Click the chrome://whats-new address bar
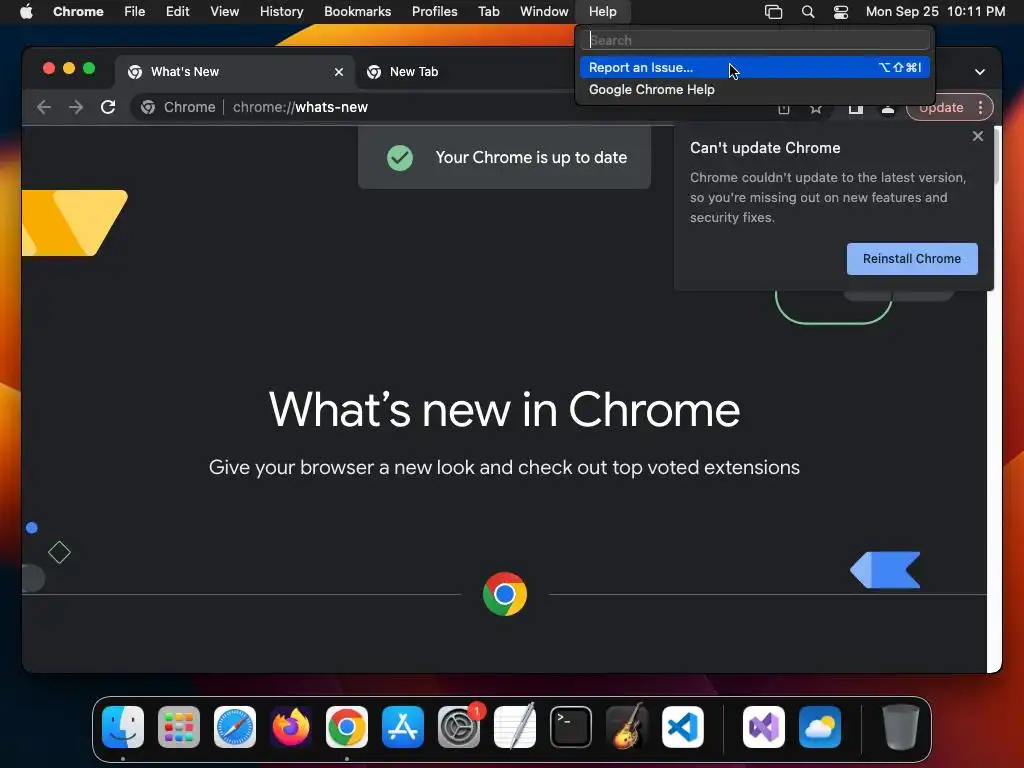Screen dimensions: 1024x768 tap(300, 107)
